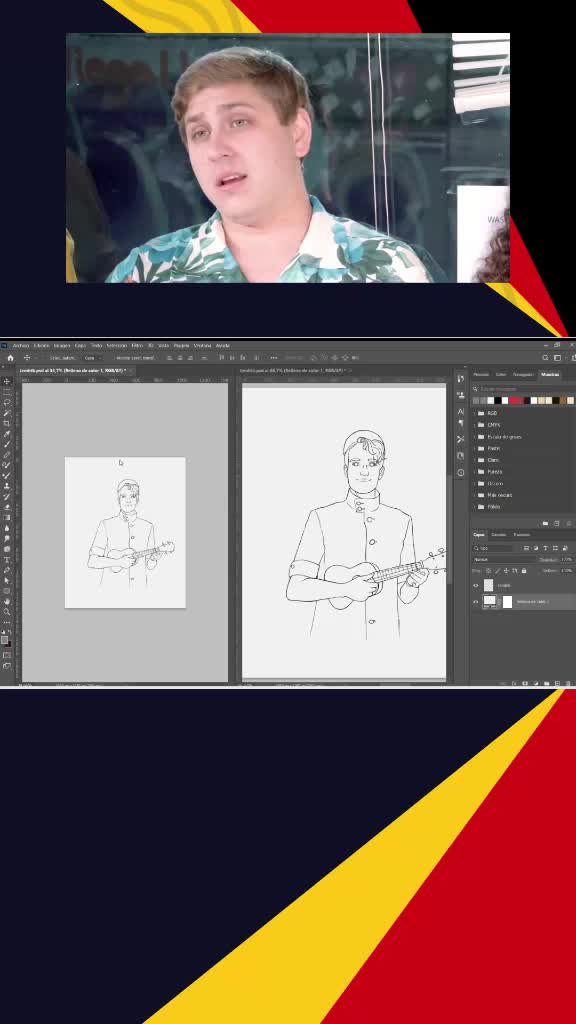Open the Ventana menu
The width and height of the screenshot is (576, 1024).
tap(202, 345)
